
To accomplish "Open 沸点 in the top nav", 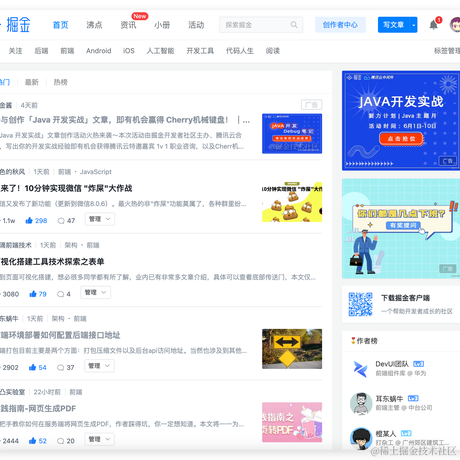I will (x=94, y=25).
